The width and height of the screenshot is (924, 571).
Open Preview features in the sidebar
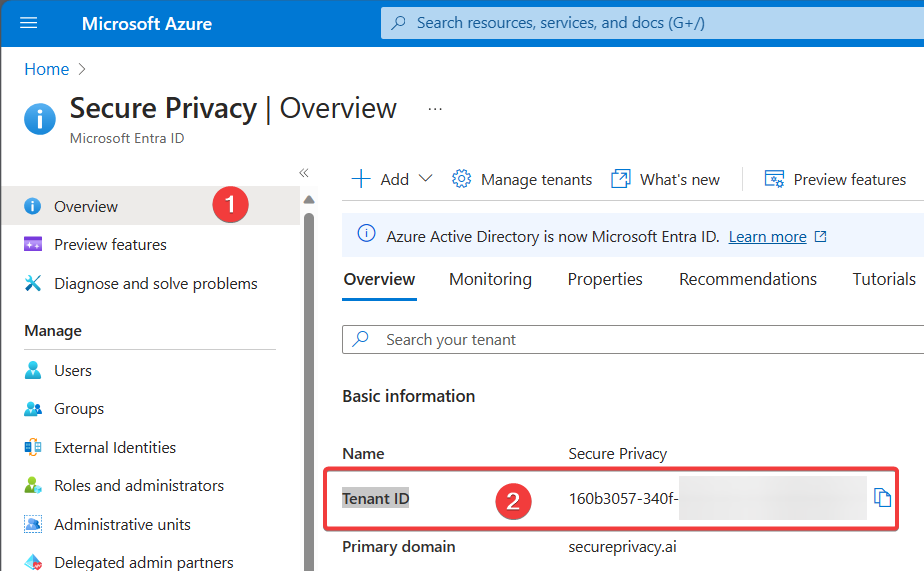coord(110,244)
